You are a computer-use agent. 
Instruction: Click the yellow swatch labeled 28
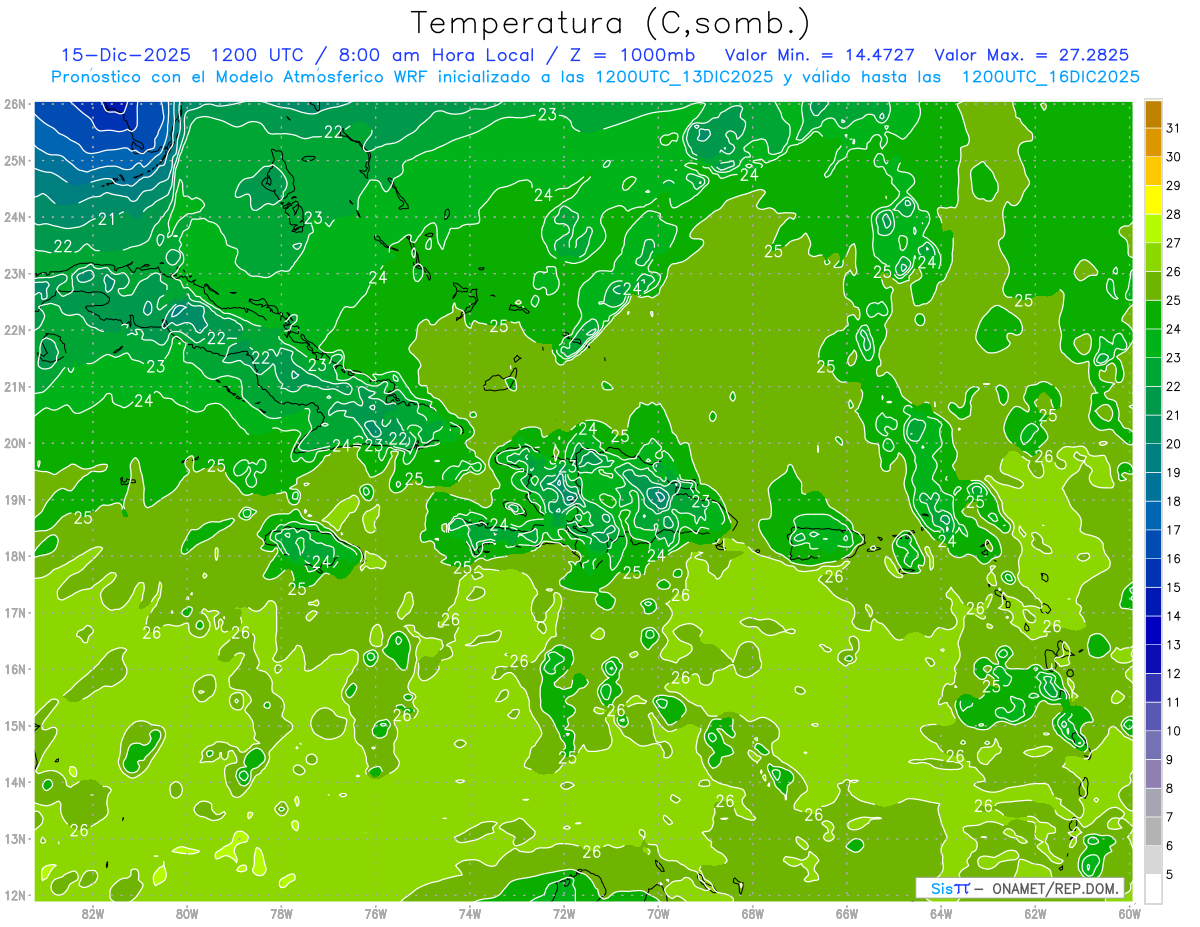(x=1153, y=200)
